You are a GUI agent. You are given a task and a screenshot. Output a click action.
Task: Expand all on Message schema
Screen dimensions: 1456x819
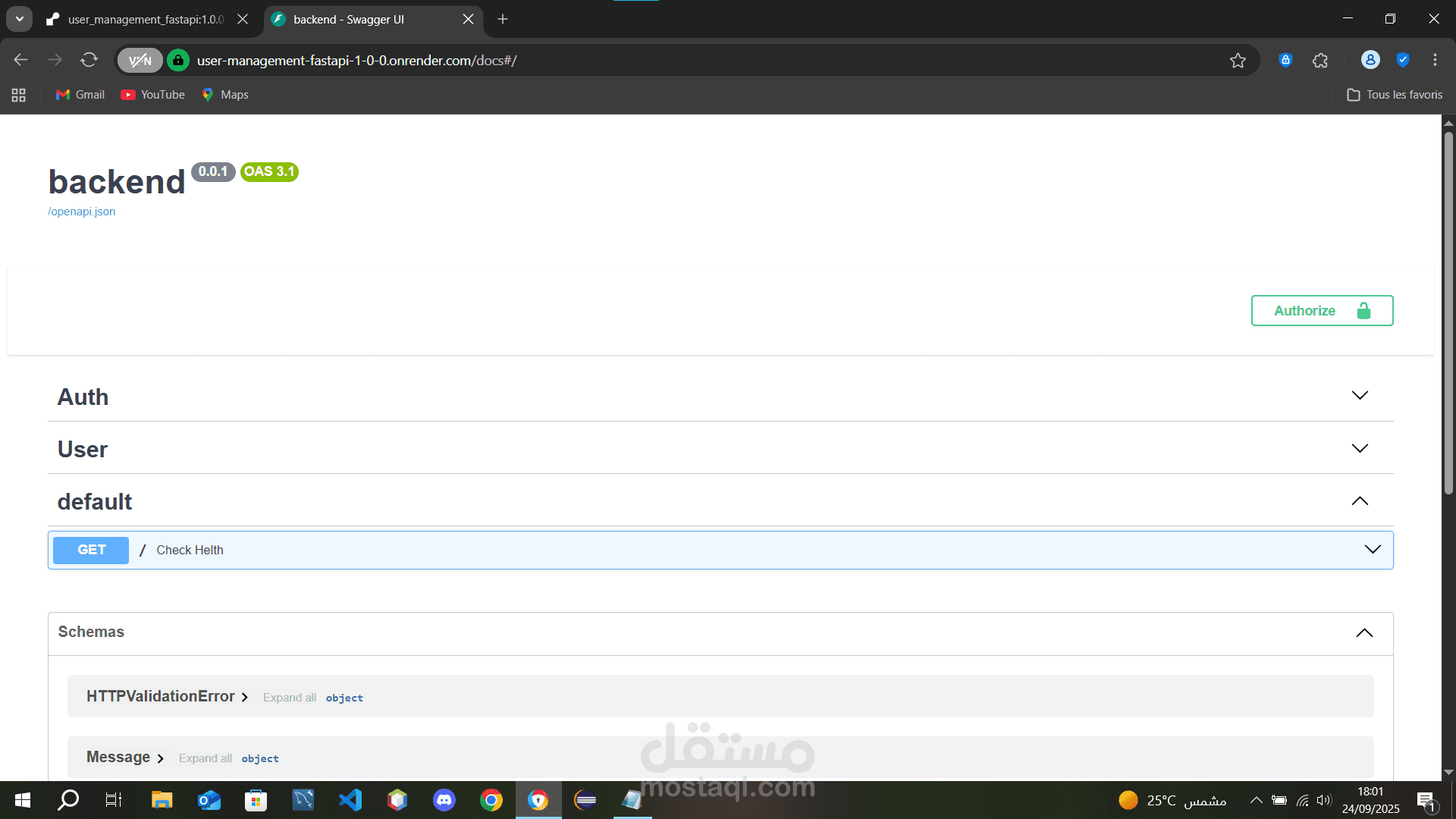click(x=206, y=758)
